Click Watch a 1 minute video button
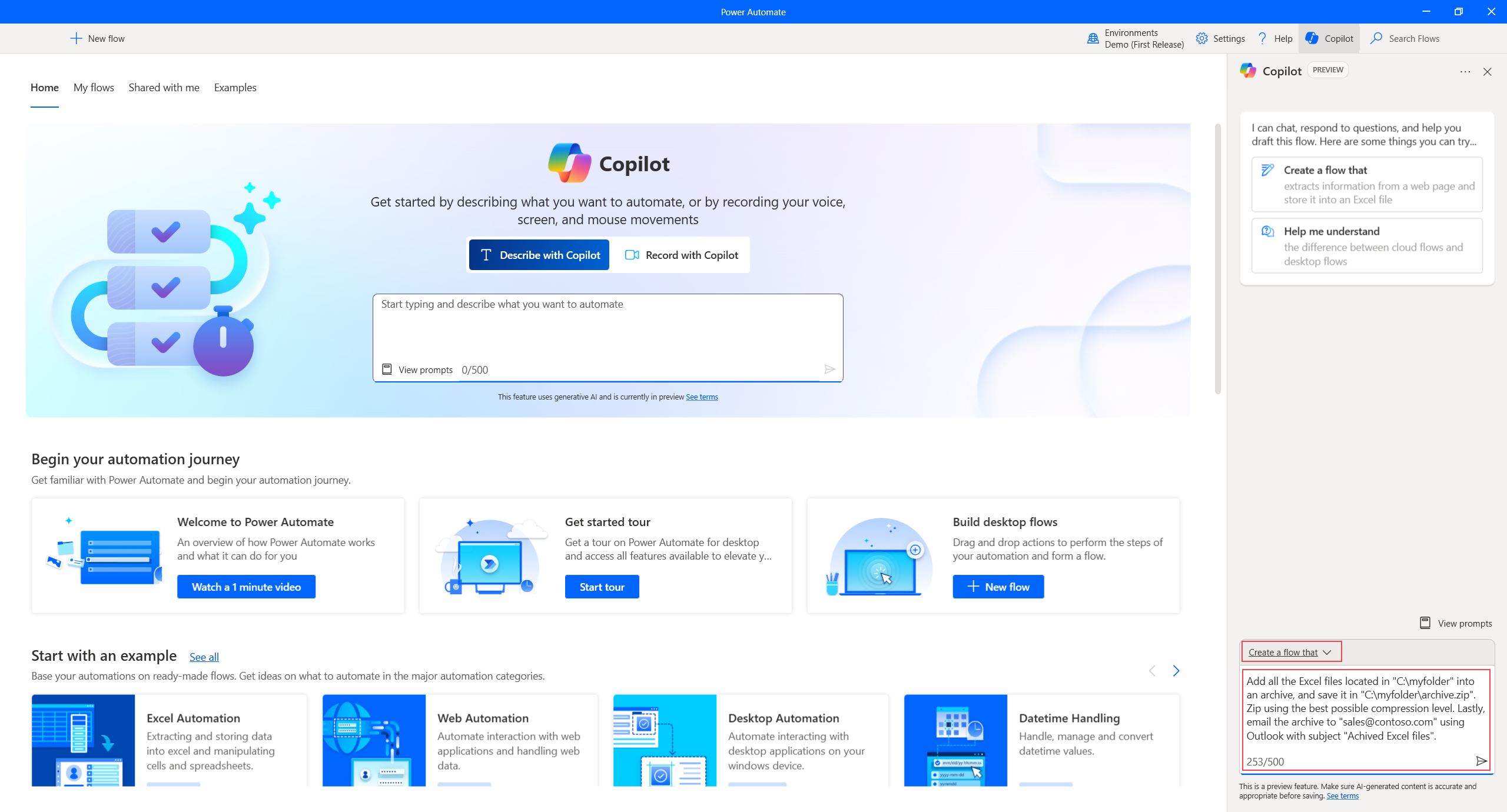 coord(246,586)
